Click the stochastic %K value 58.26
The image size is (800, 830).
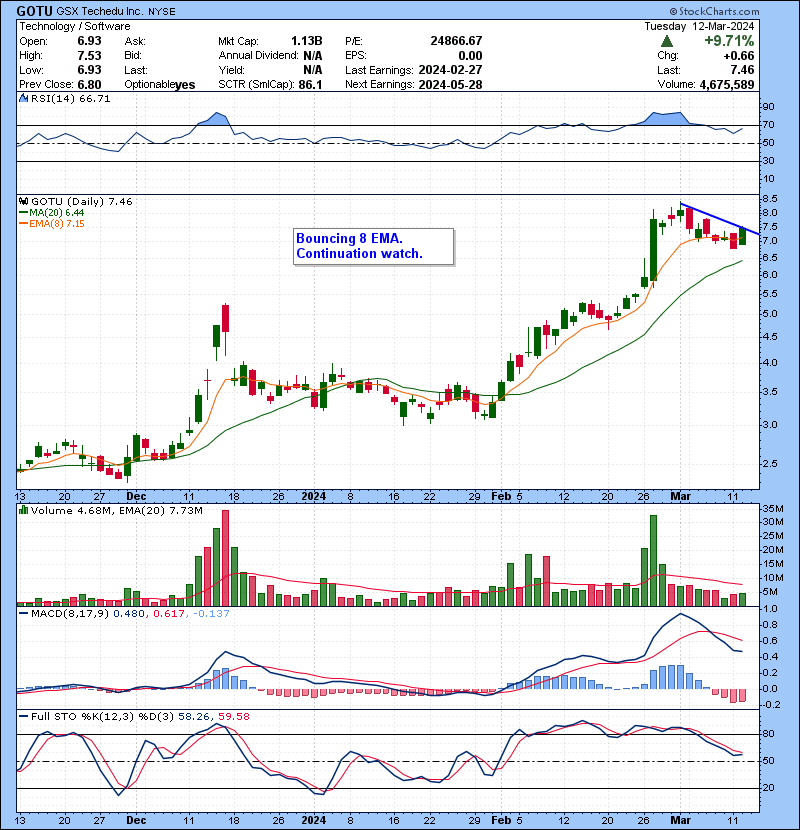[192, 717]
